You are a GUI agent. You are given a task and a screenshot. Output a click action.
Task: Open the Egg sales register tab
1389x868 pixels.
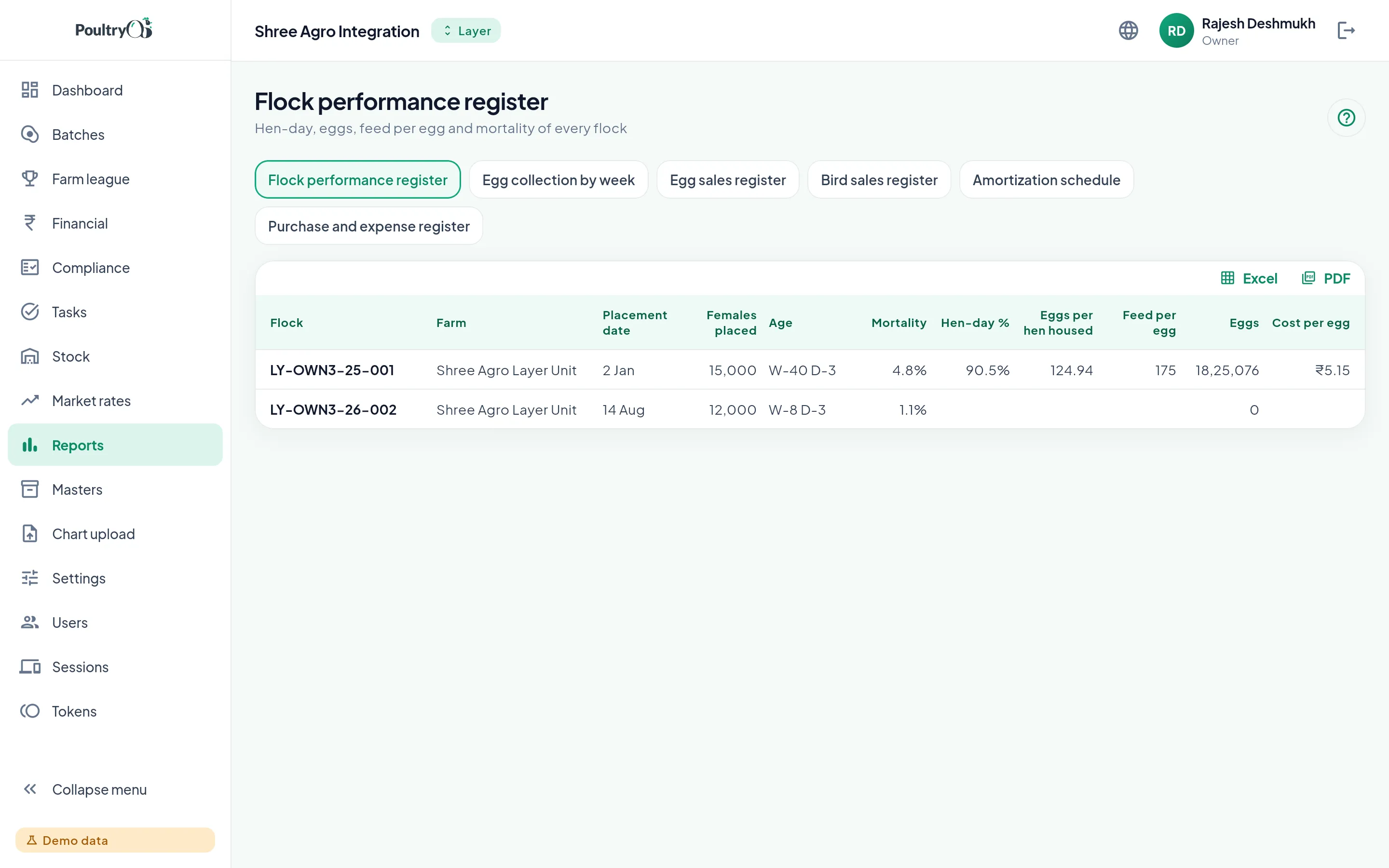728,180
